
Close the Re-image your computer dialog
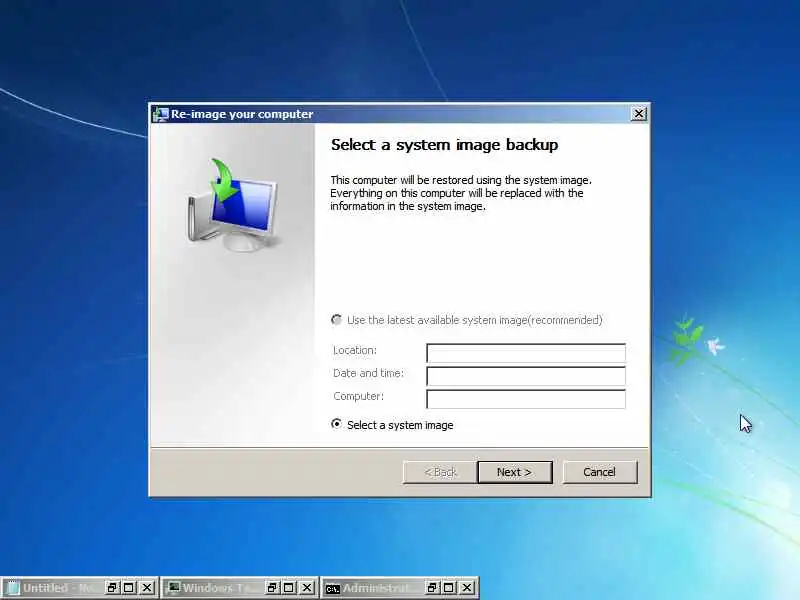tap(639, 114)
